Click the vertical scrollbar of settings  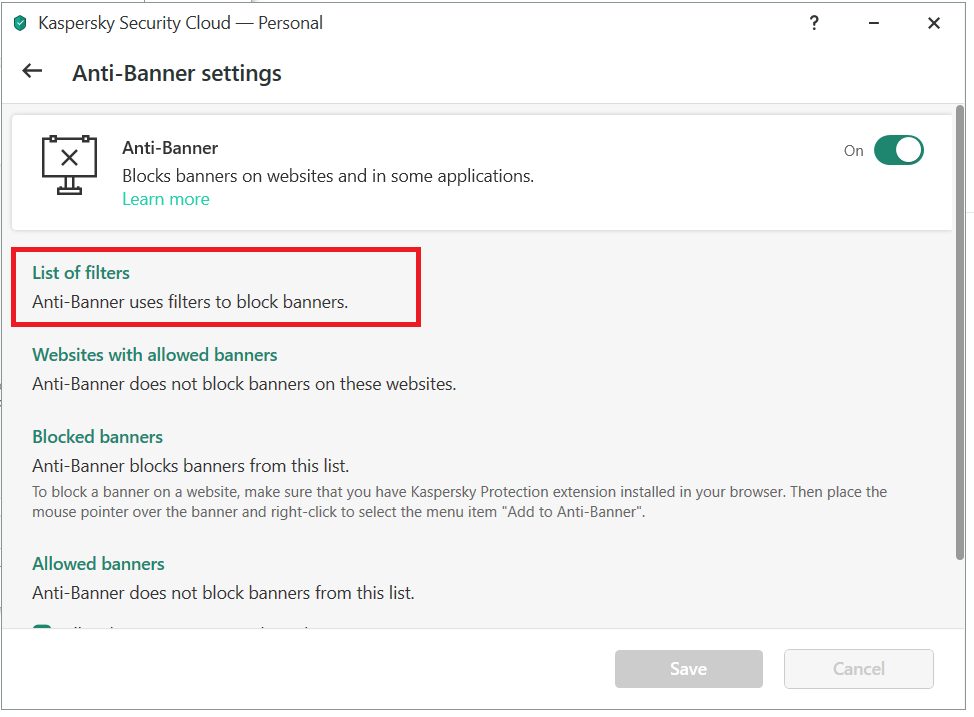[960, 332]
